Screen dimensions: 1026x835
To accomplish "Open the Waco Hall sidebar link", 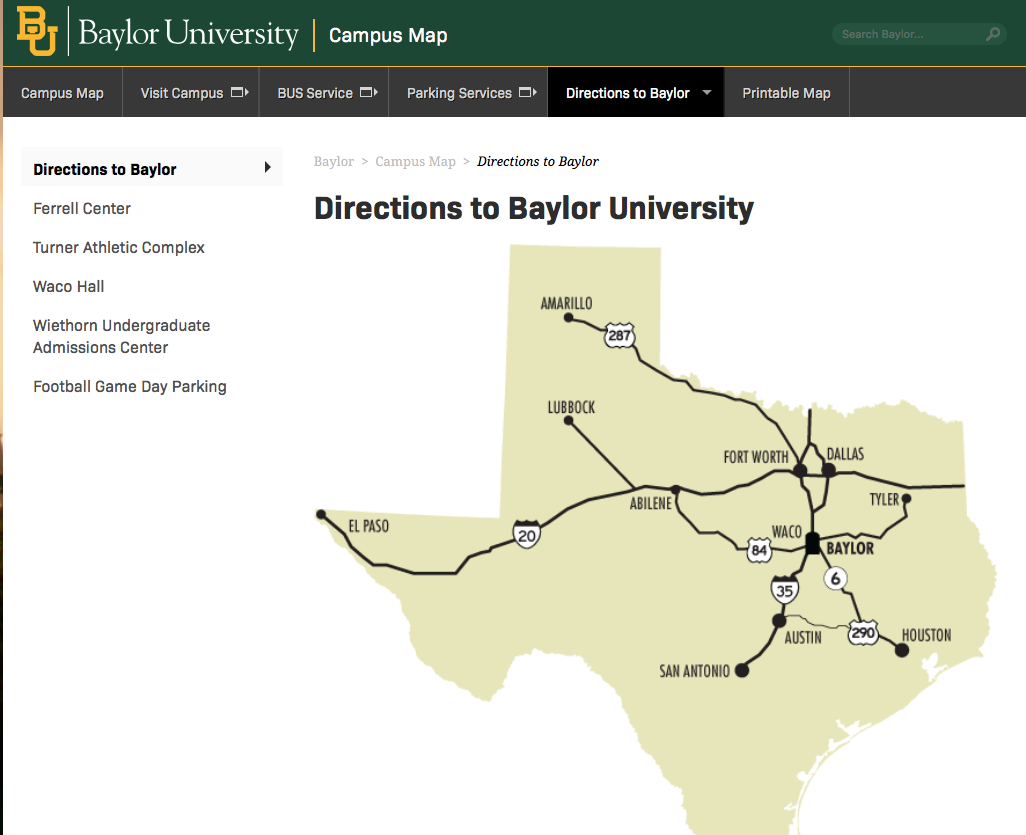I will pos(69,287).
